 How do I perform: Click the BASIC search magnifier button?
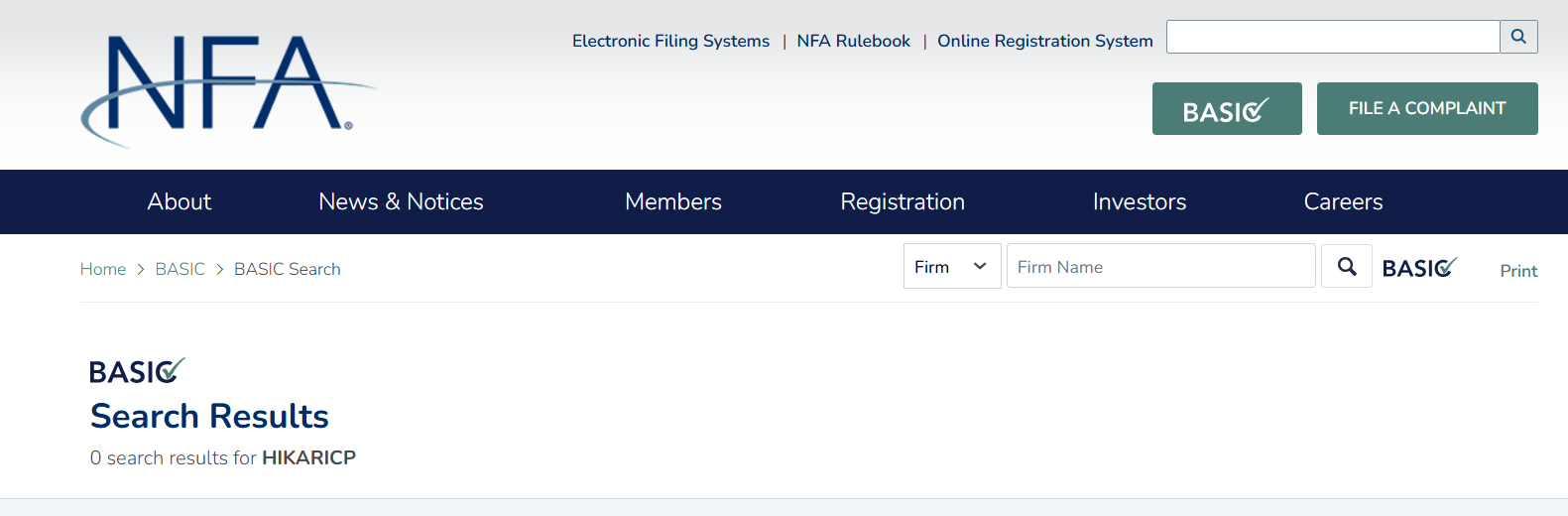point(1347,266)
